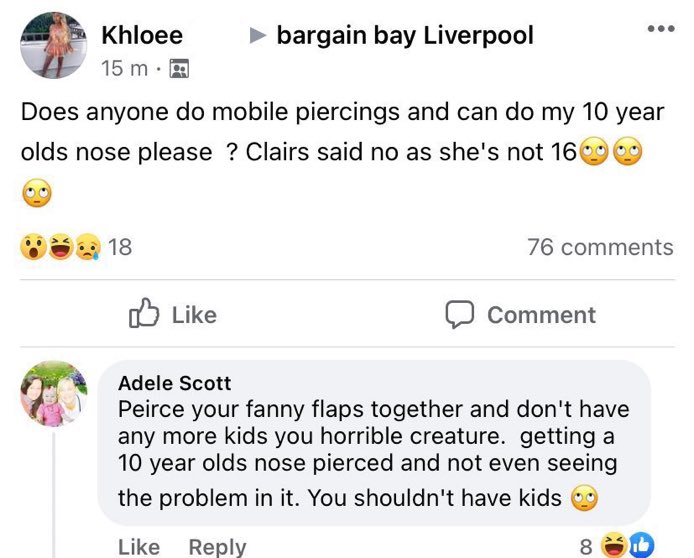This screenshot has height=558, width=694.
Task: Go to the bargain bay Liverpool group
Action: click(x=404, y=36)
